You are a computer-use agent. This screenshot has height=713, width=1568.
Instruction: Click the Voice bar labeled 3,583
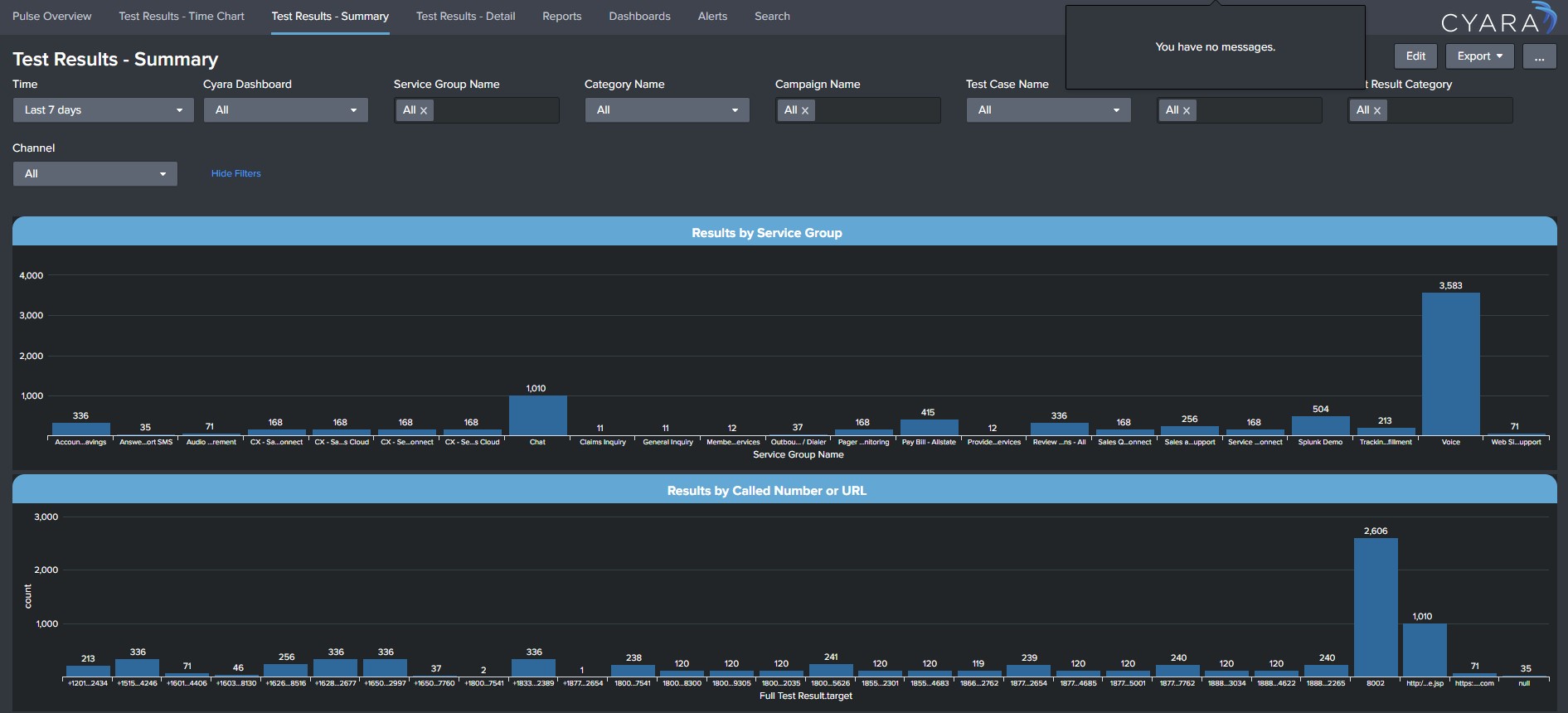pyautogui.click(x=1450, y=364)
